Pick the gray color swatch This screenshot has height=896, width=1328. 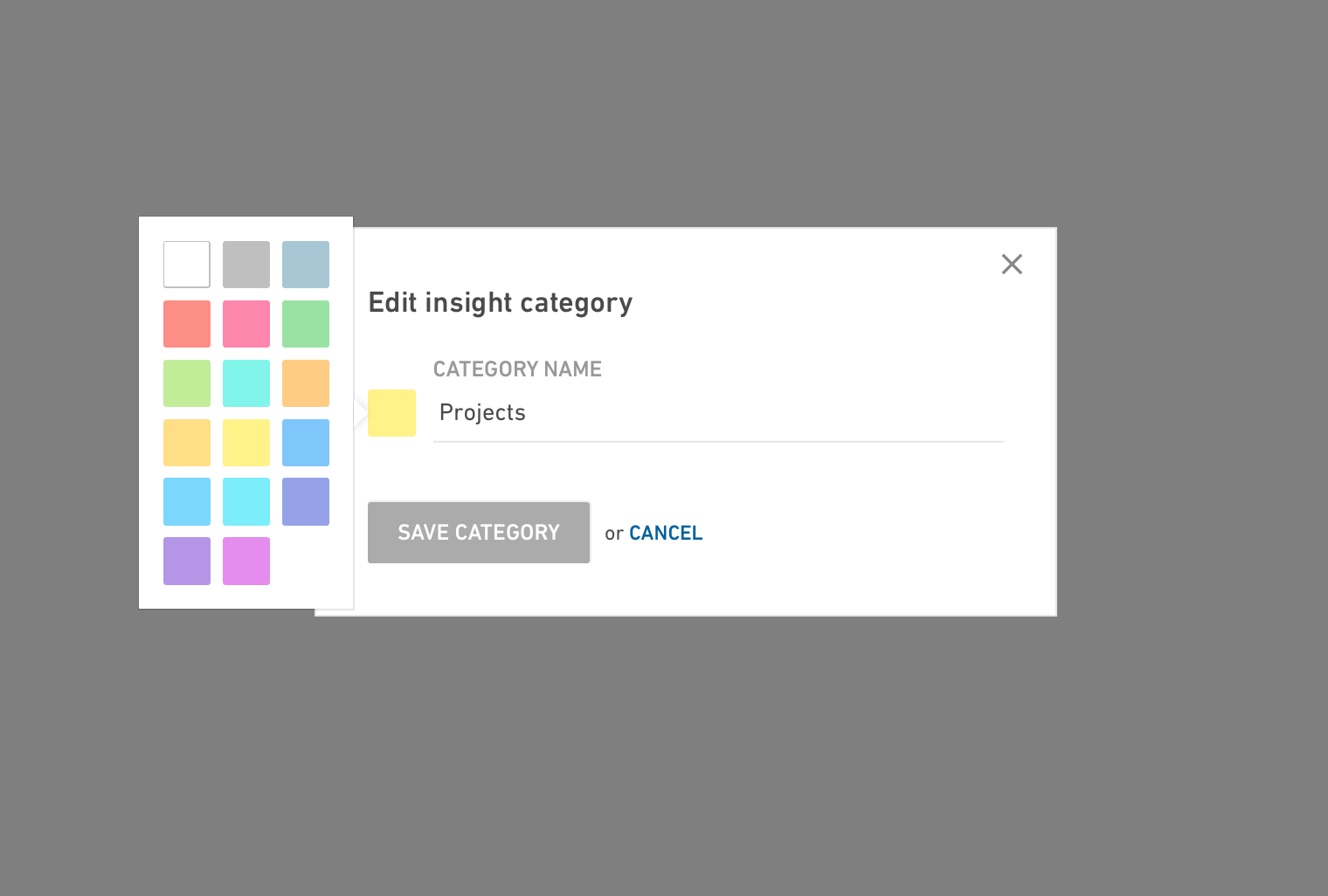tap(246, 265)
